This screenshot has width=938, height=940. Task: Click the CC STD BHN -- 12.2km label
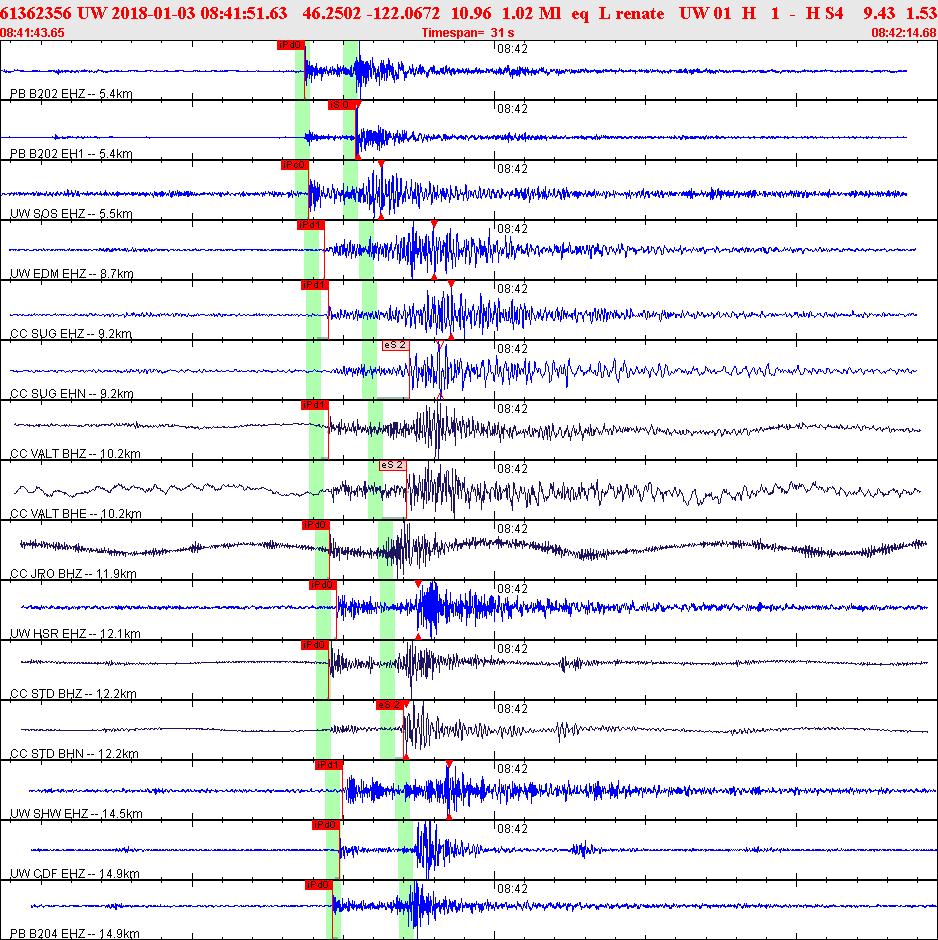[x=74, y=753]
